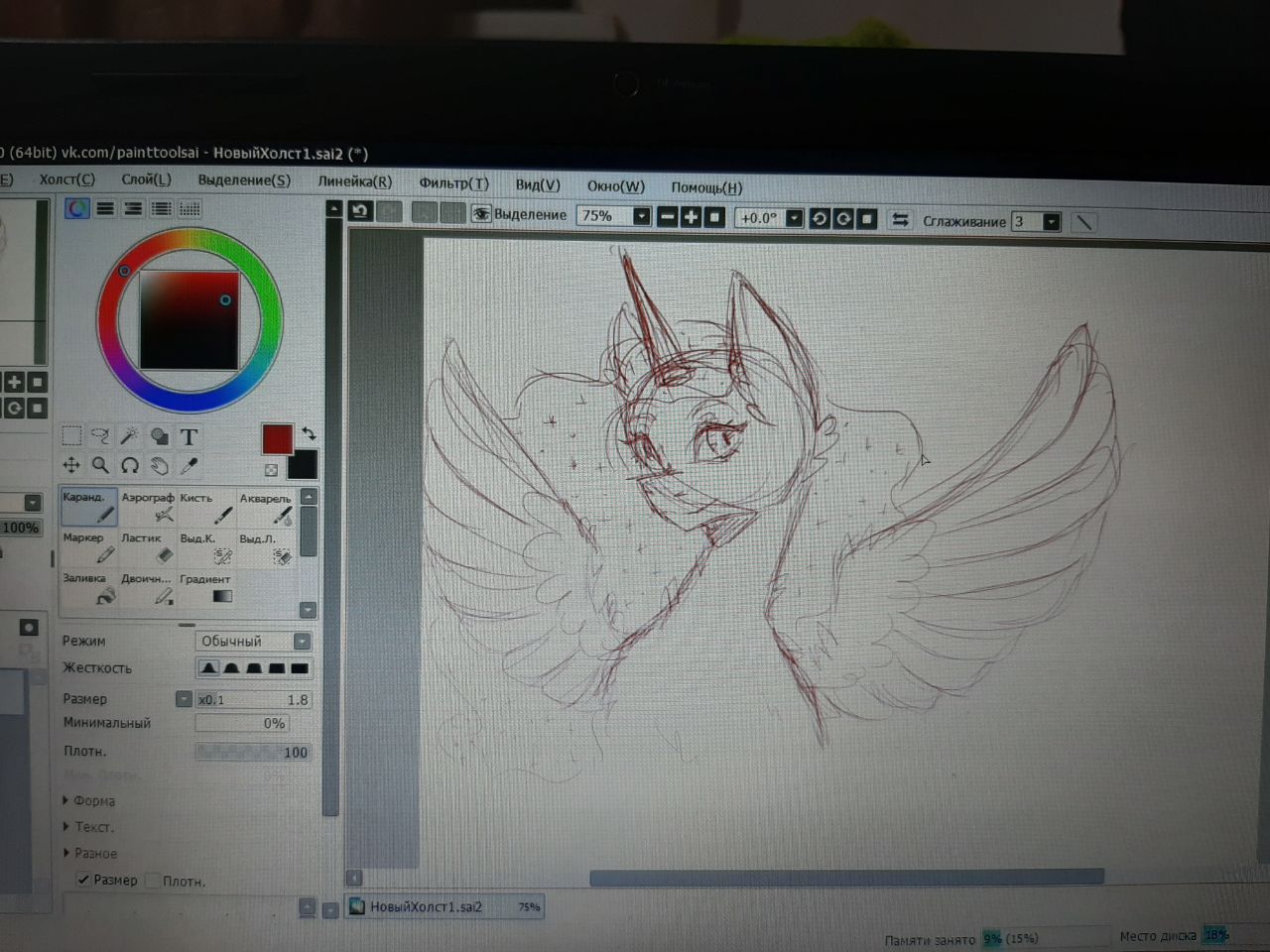Open the Холст(C) menu
Viewport: 1270px width, 952px height.
tap(66, 179)
